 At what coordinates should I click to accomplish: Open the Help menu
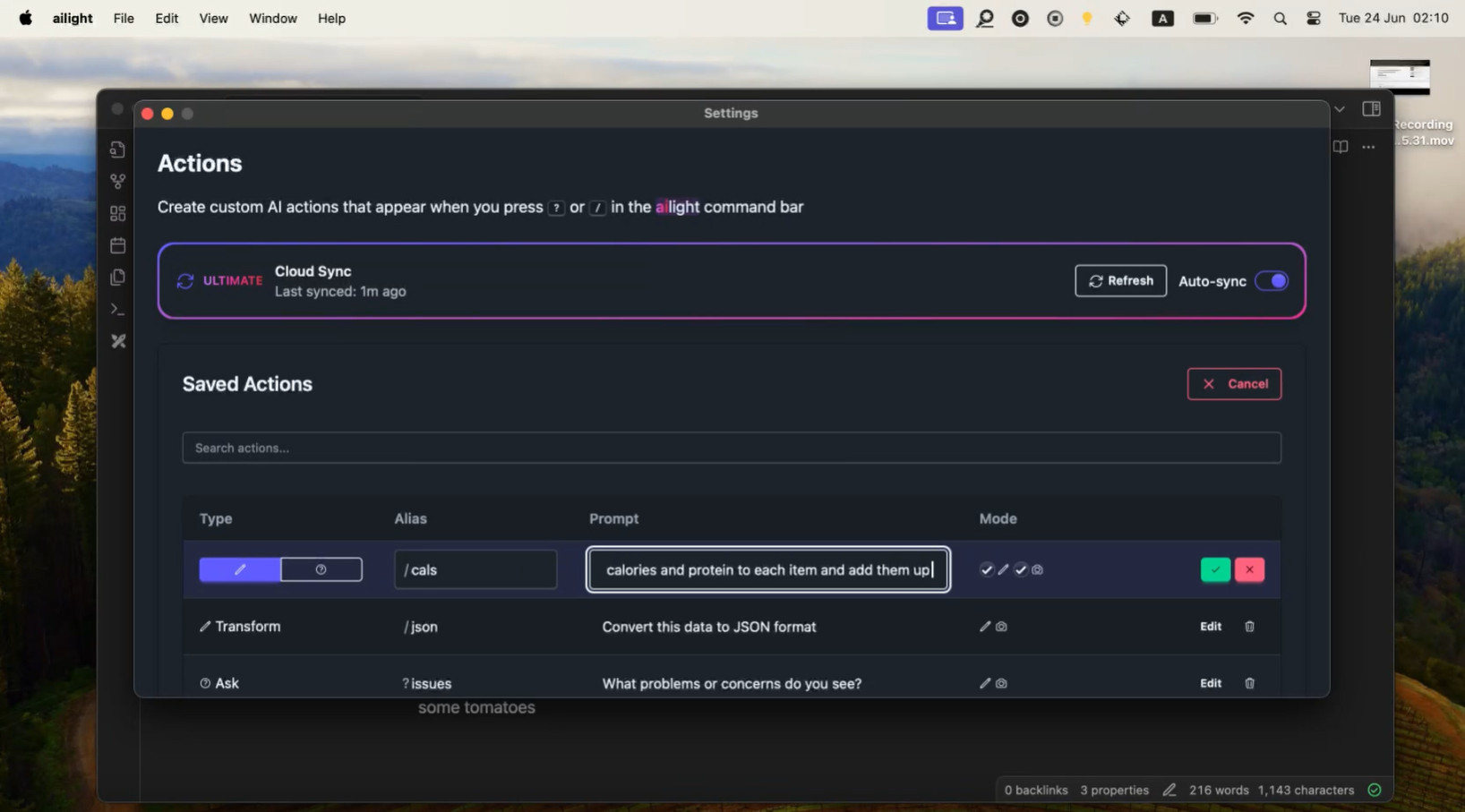[x=331, y=18]
